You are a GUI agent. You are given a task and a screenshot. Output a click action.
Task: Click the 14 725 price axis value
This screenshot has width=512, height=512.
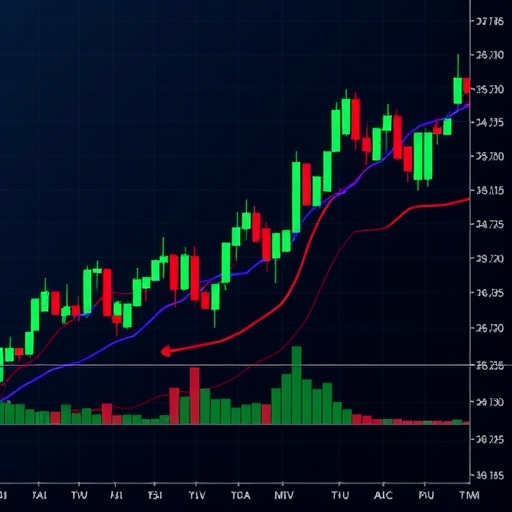click(x=490, y=225)
